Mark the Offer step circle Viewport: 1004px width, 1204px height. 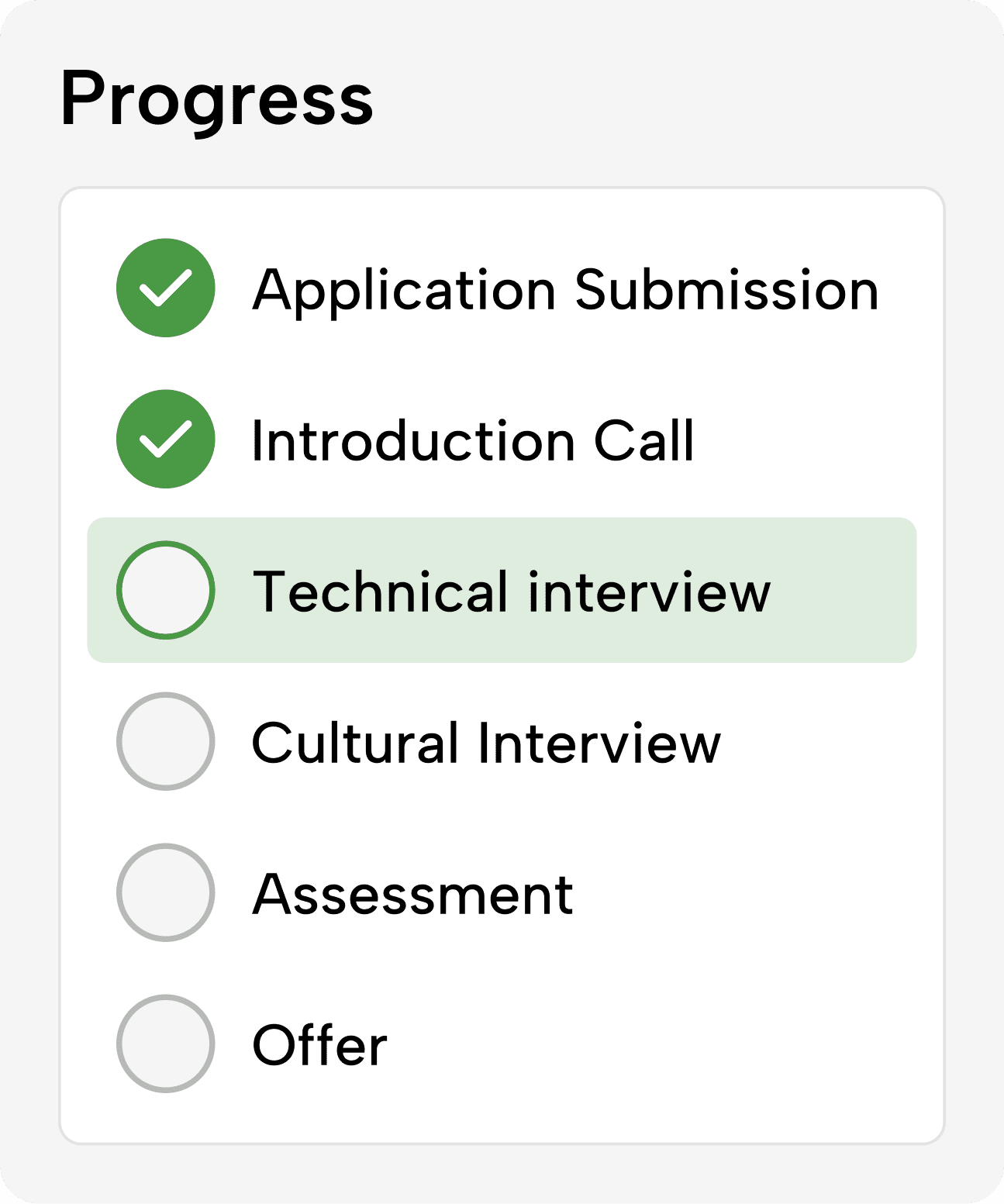pyautogui.click(x=166, y=1044)
